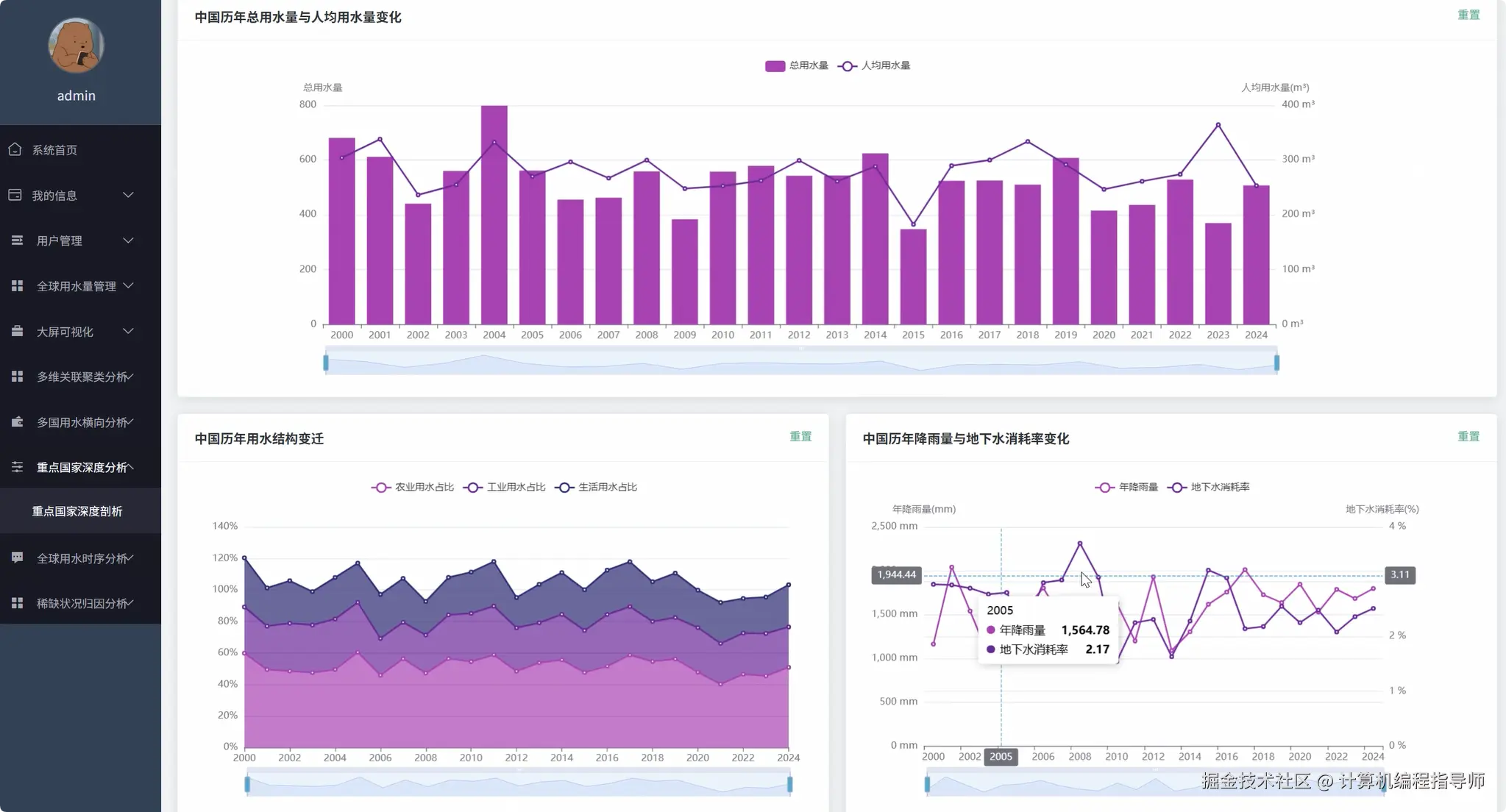
Task: Open the 我的信息 menu label
Action: (x=54, y=196)
